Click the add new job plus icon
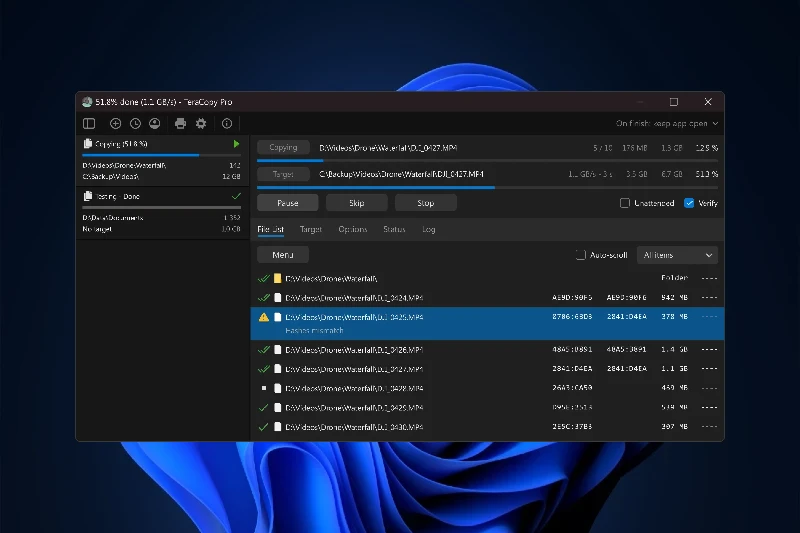Image resolution: width=800 pixels, height=533 pixels. pyautogui.click(x=115, y=123)
